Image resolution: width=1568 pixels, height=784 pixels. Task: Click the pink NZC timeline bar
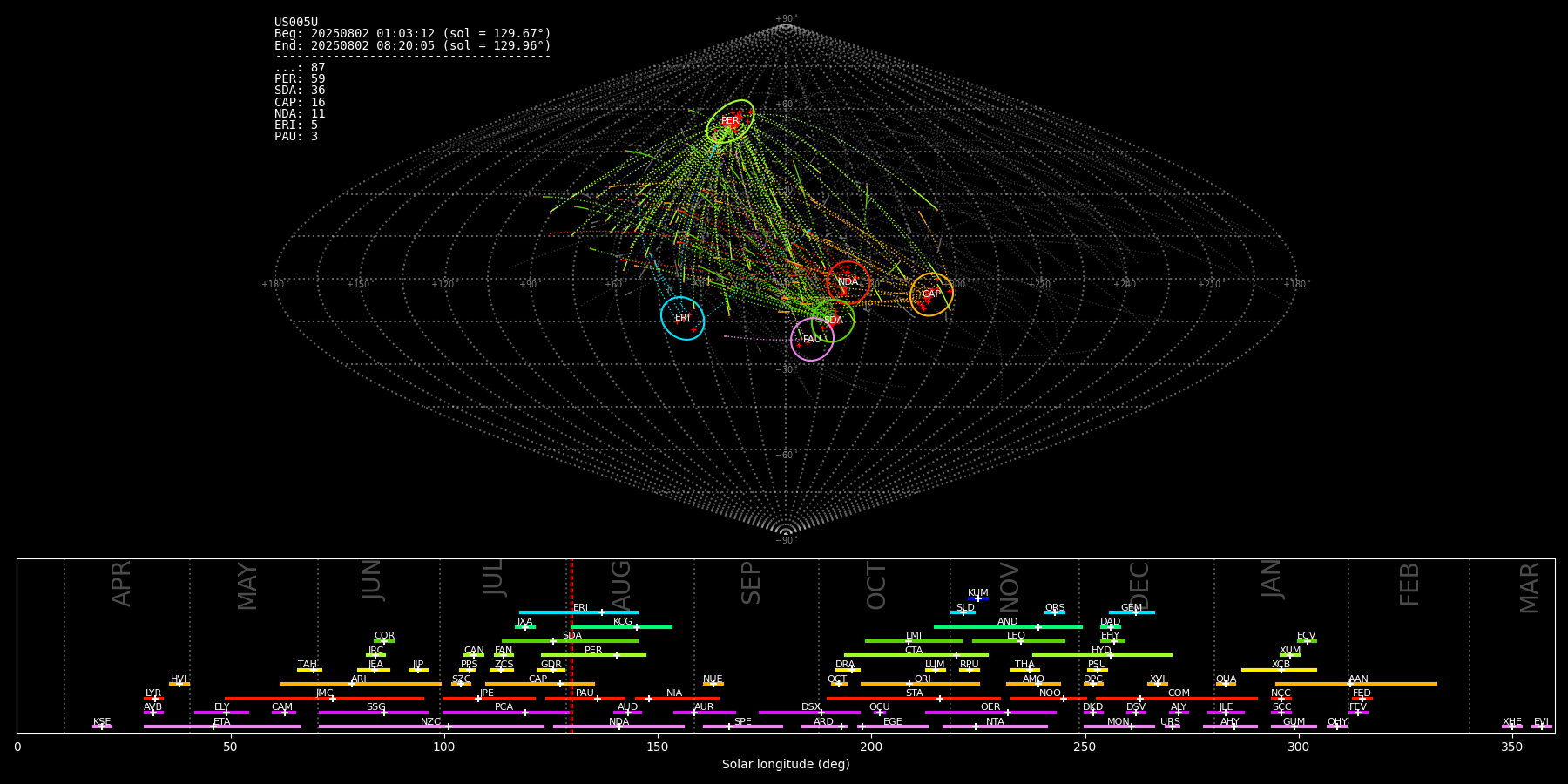click(x=431, y=727)
